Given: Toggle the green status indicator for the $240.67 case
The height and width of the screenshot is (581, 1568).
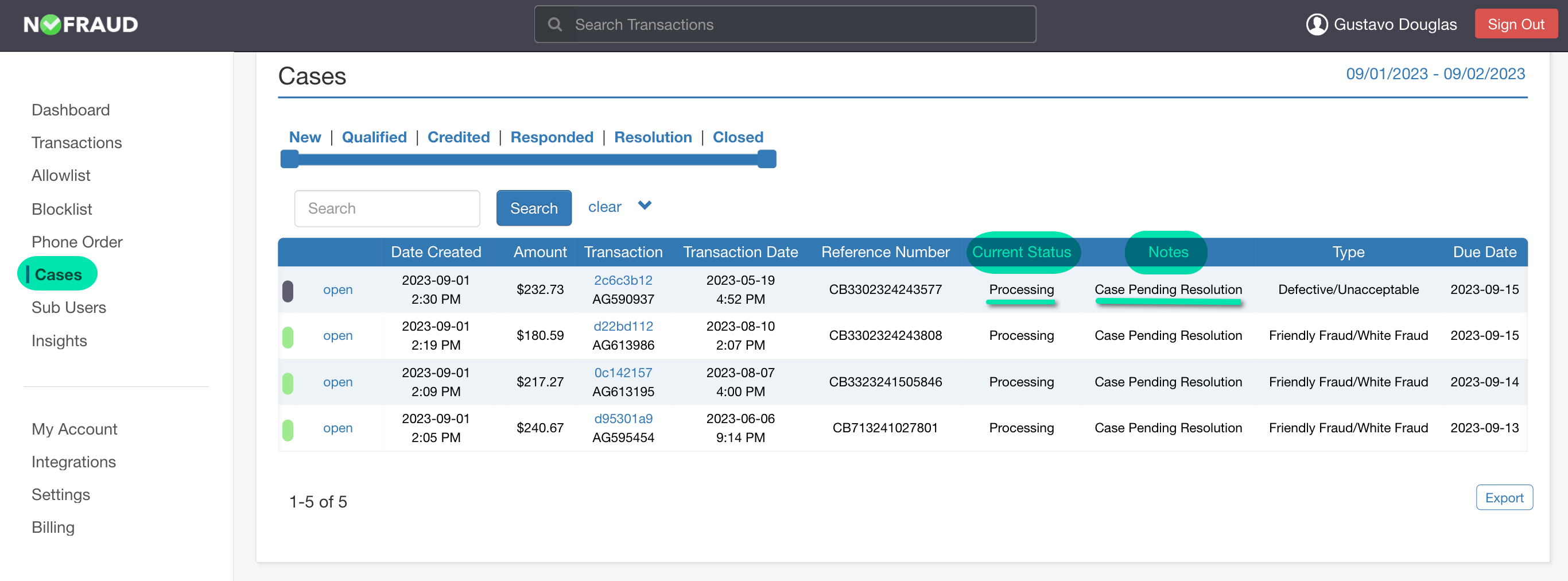Looking at the screenshot, I should click(289, 428).
